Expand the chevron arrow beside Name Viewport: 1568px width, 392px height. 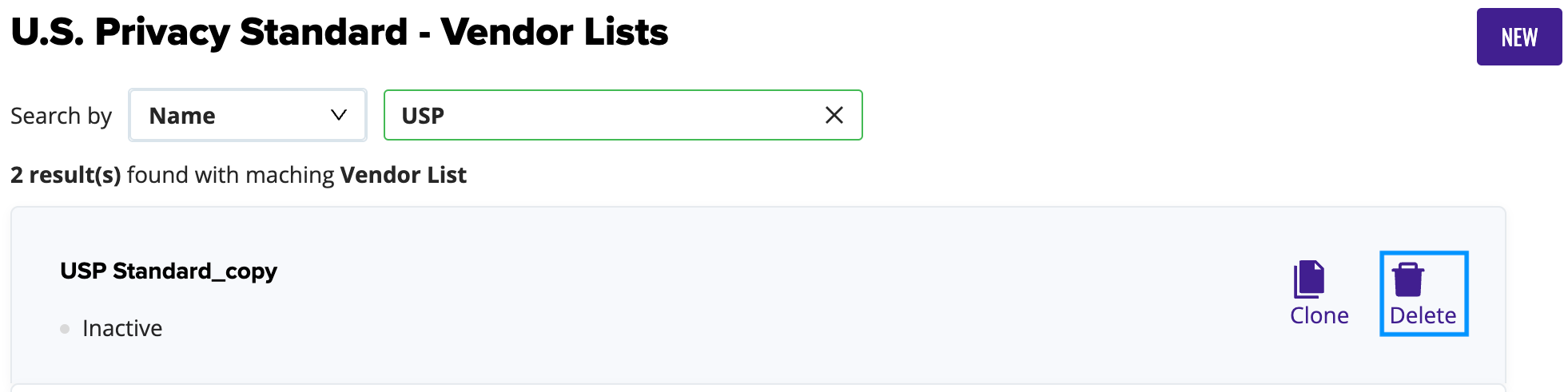pos(339,115)
